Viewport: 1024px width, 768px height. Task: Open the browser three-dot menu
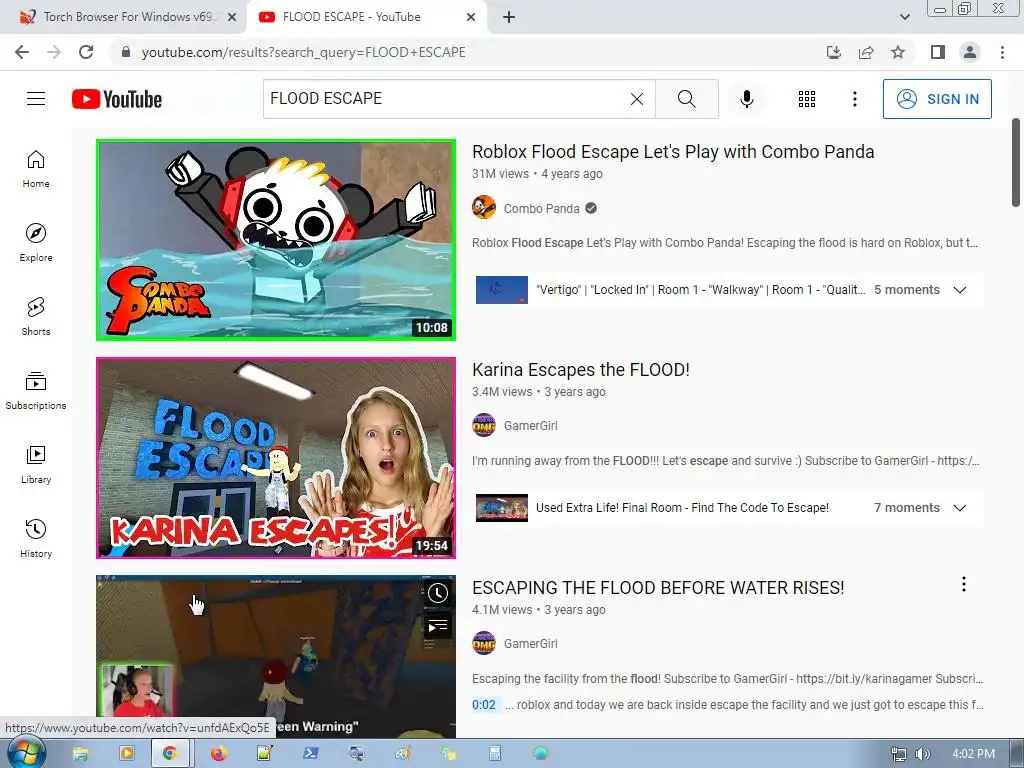pyautogui.click(x=1002, y=52)
